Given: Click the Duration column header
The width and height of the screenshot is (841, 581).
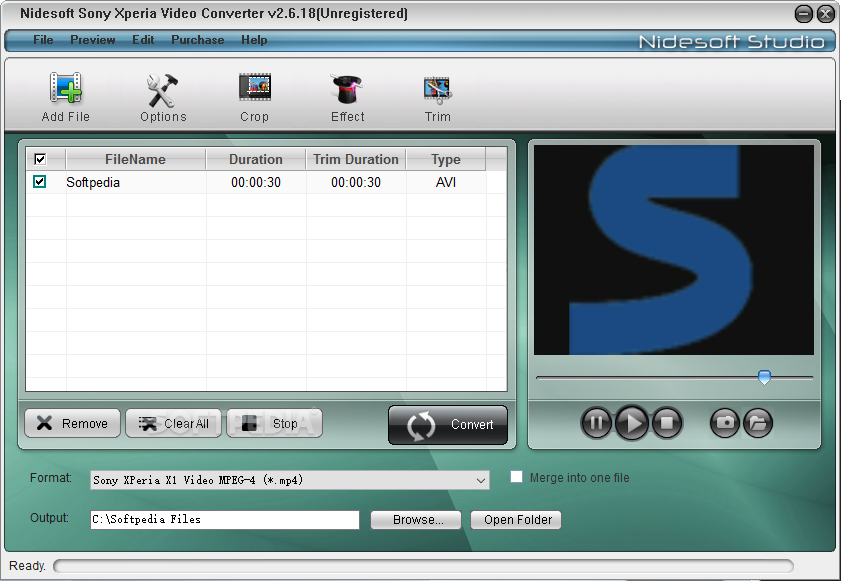Looking at the screenshot, I should [x=256, y=159].
